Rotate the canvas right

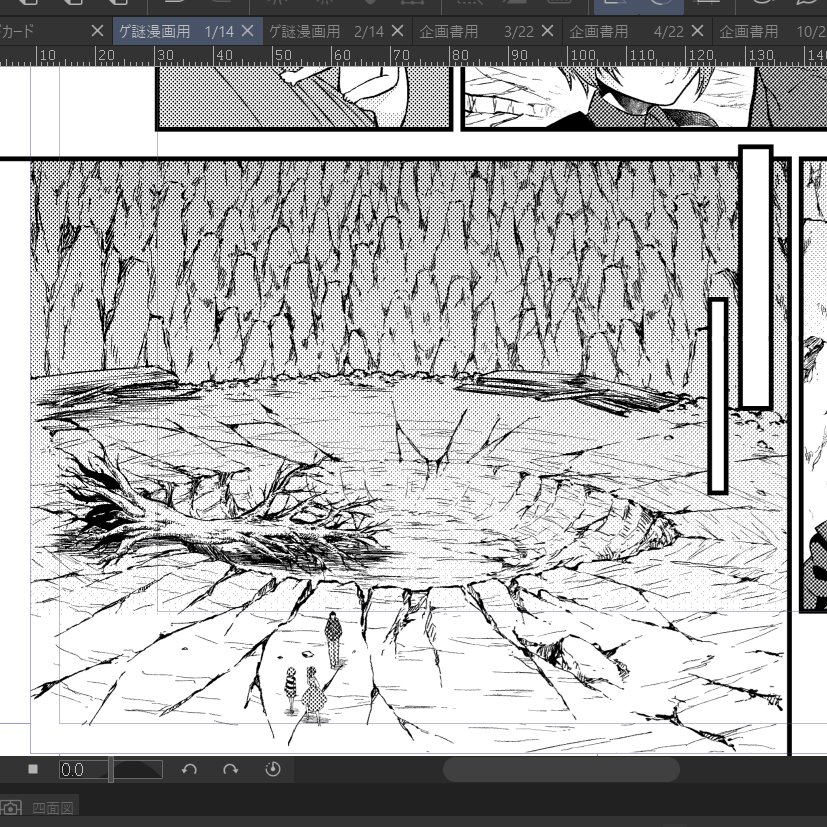point(230,770)
